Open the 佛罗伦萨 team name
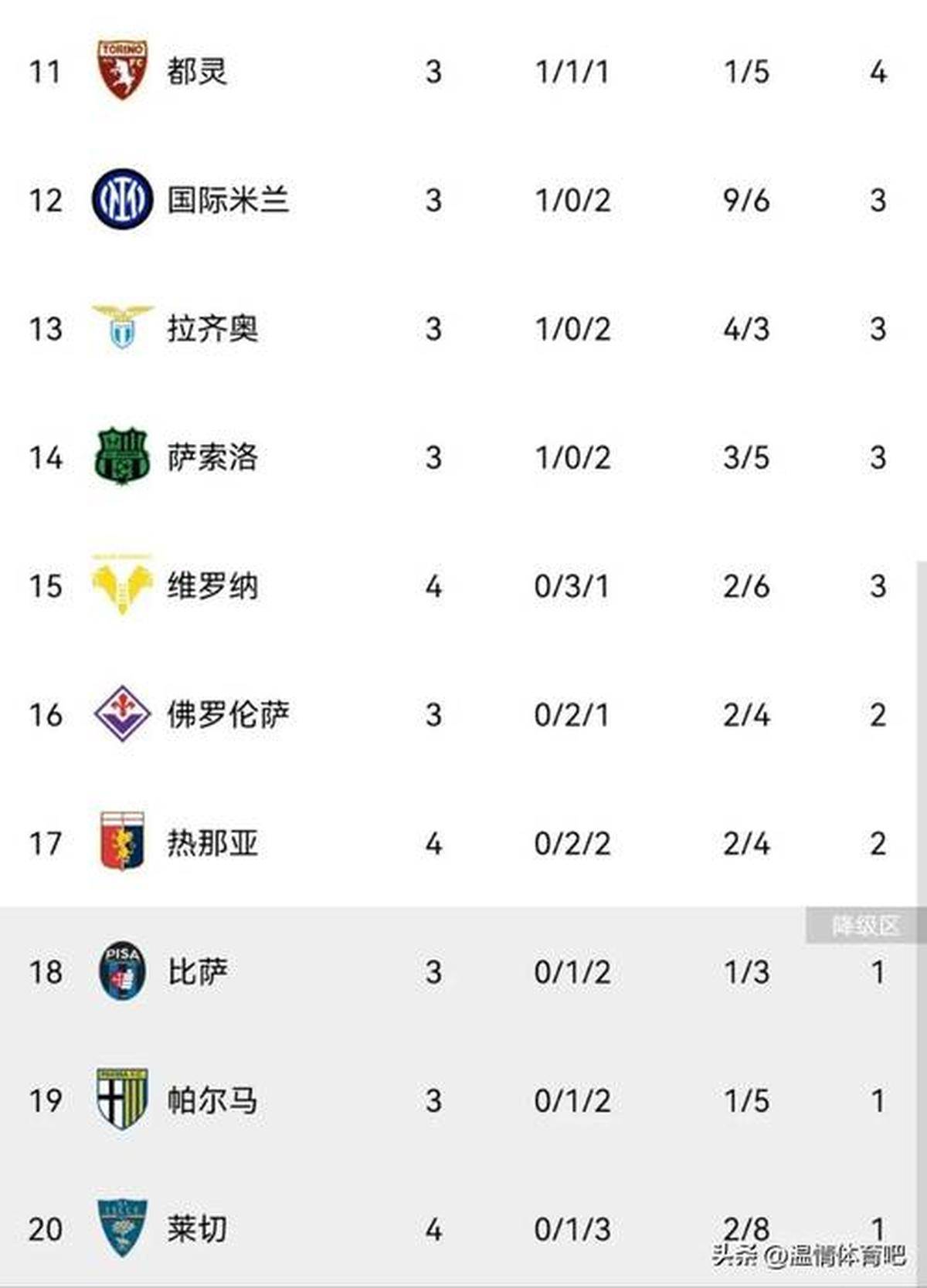This screenshot has height=1288, width=927. point(228,714)
